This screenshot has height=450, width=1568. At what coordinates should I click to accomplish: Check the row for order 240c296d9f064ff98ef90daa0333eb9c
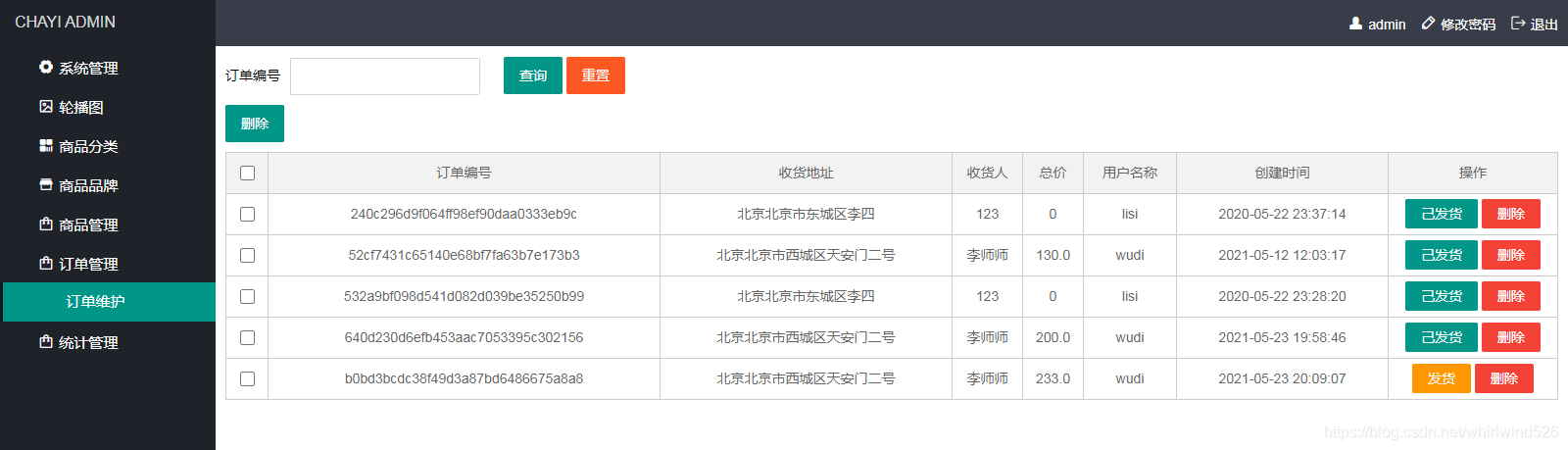(247, 214)
